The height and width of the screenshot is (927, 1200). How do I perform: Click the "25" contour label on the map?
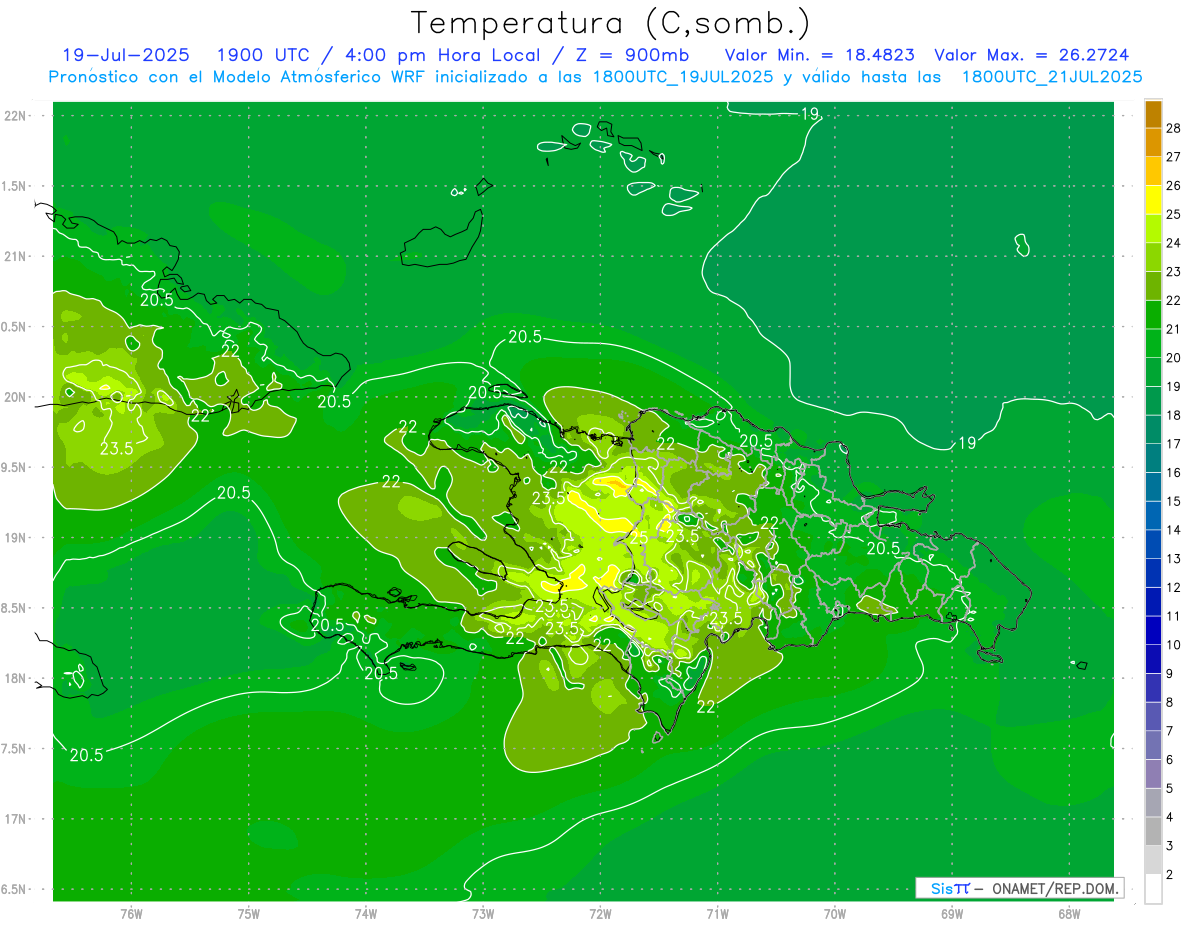coord(638,538)
